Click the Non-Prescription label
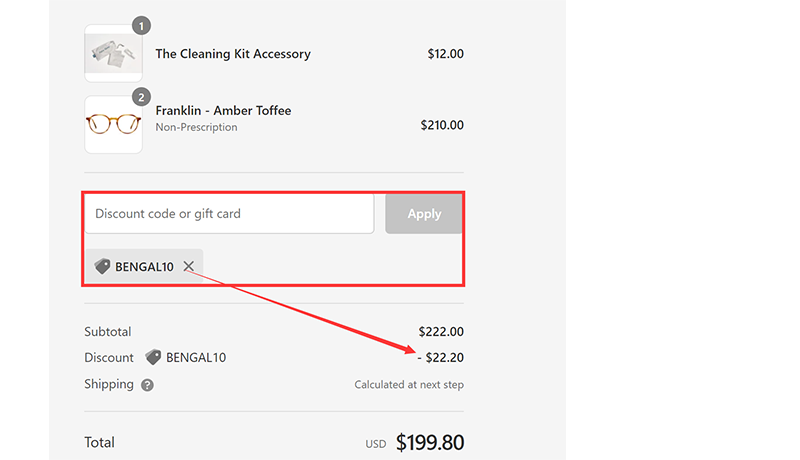Image resolution: width=800 pixels, height=460 pixels. pos(196,128)
